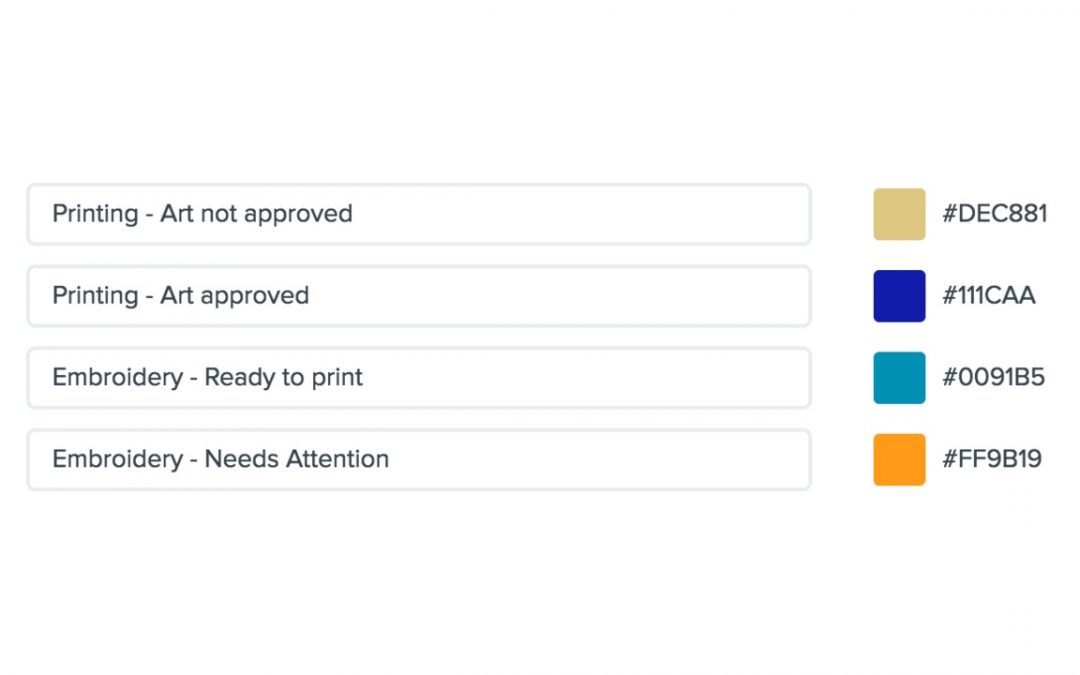Screen dimensions: 1080x675
Task: Focus the 'Printing - Art approved' input field
Action: [419, 296]
